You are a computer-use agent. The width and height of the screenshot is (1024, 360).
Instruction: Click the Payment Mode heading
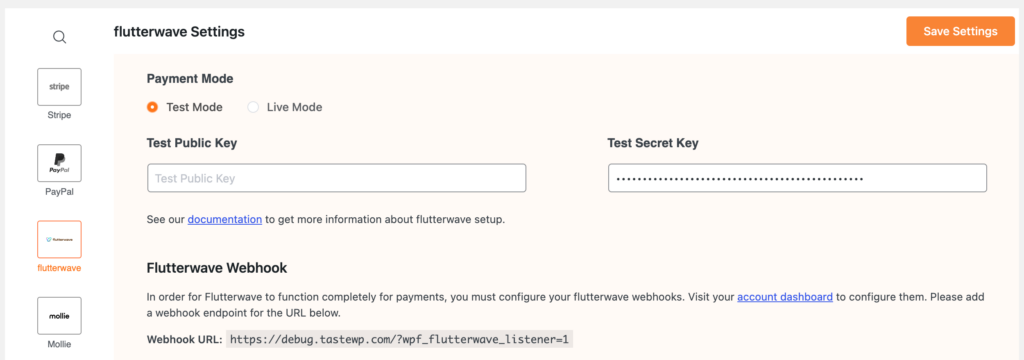(x=190, y=78)
